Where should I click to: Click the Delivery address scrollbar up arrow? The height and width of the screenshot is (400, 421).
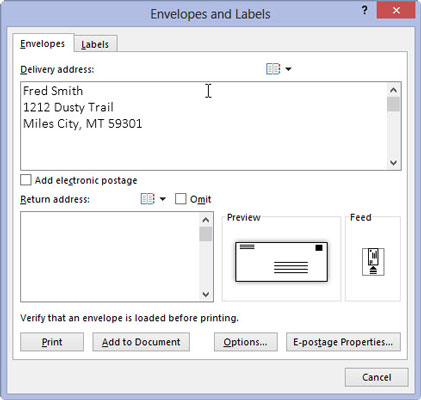coord(393,90)
